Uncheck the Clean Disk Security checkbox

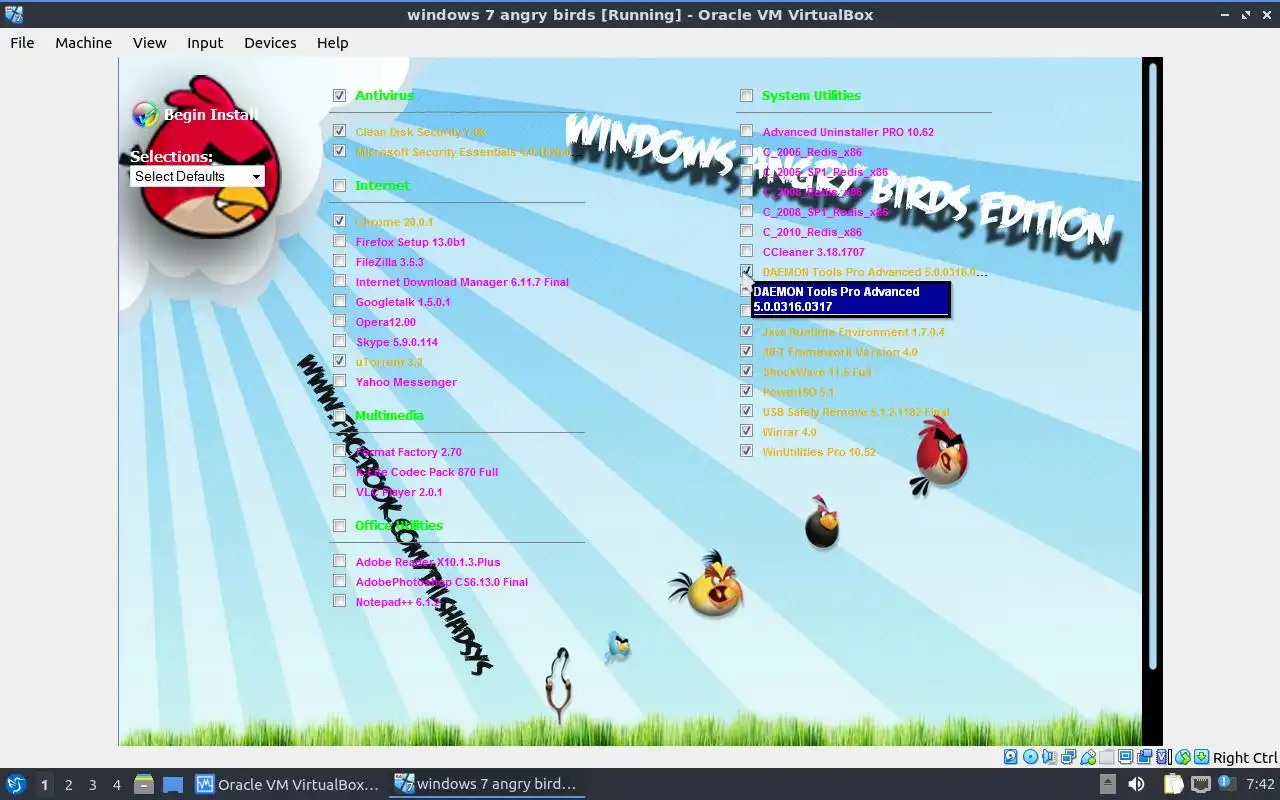pos(340,131)
